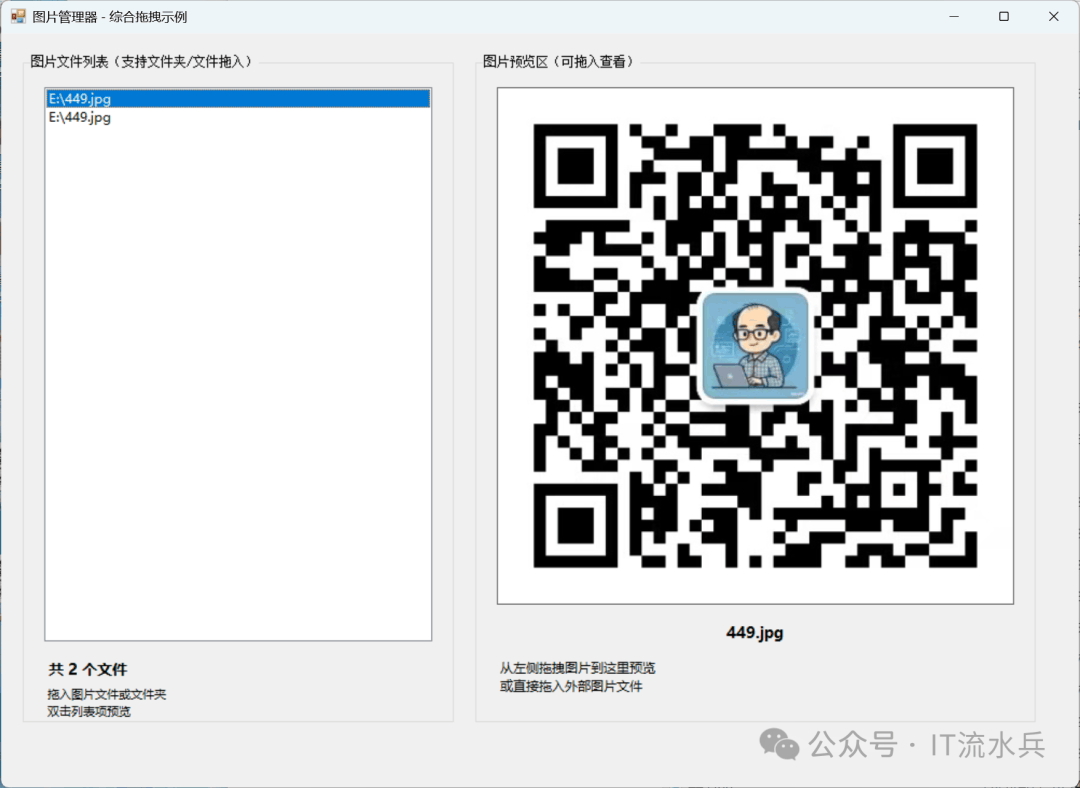Click the 449.jpg filename label under preview

[755, 632]
